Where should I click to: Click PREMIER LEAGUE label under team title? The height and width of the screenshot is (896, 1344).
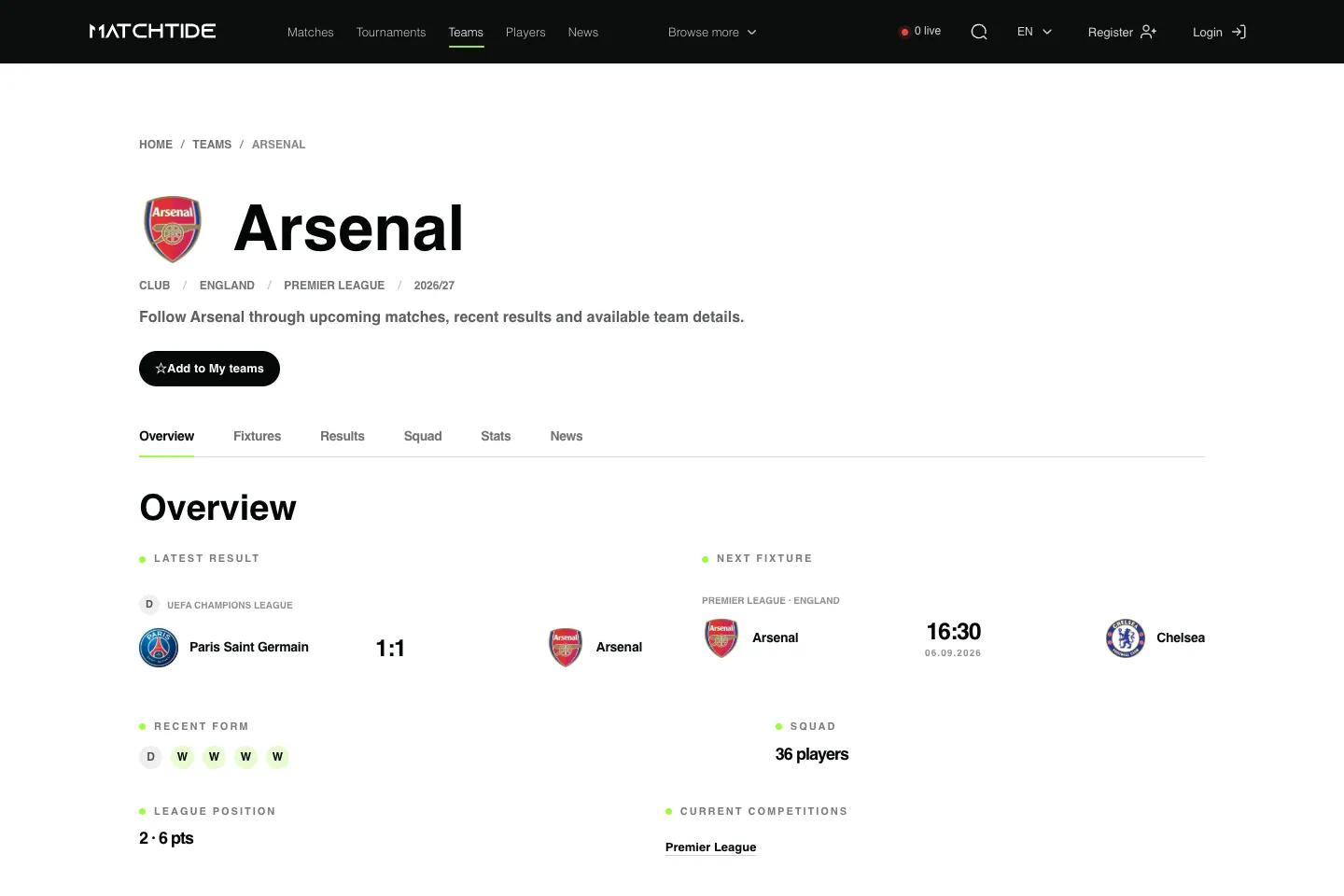334,286
